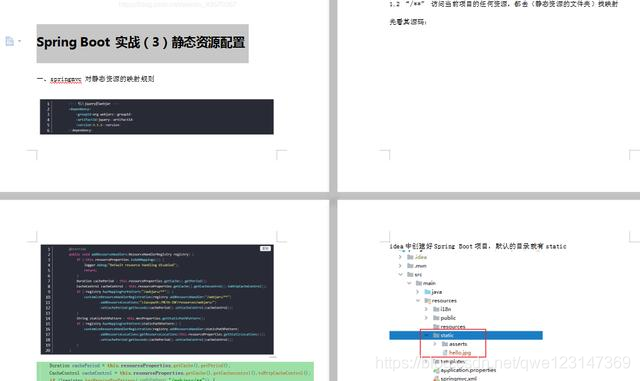Select the addResourceHandlers source code image
Viewport: 640px width, 381px height.
(157, 299)
